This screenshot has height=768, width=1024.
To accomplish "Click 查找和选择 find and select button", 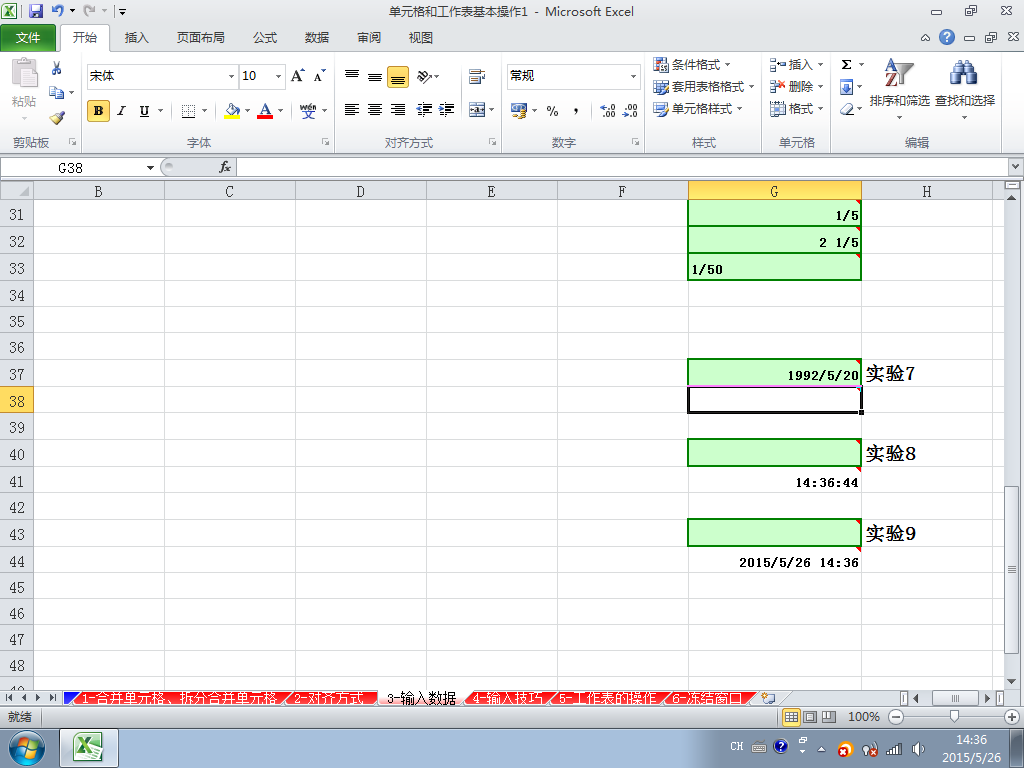I will tap(965, 89).
